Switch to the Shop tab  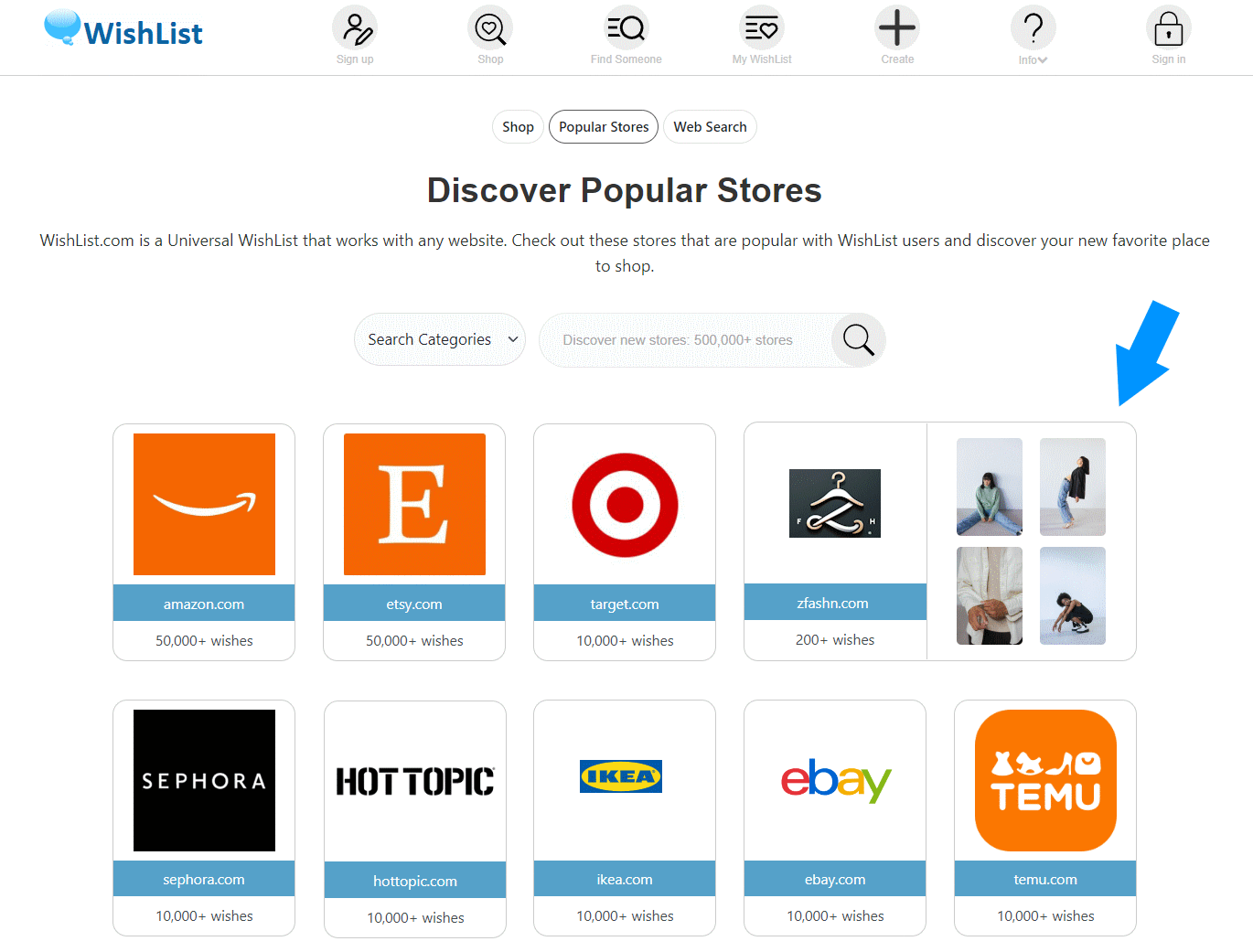[x=518, y=127]
